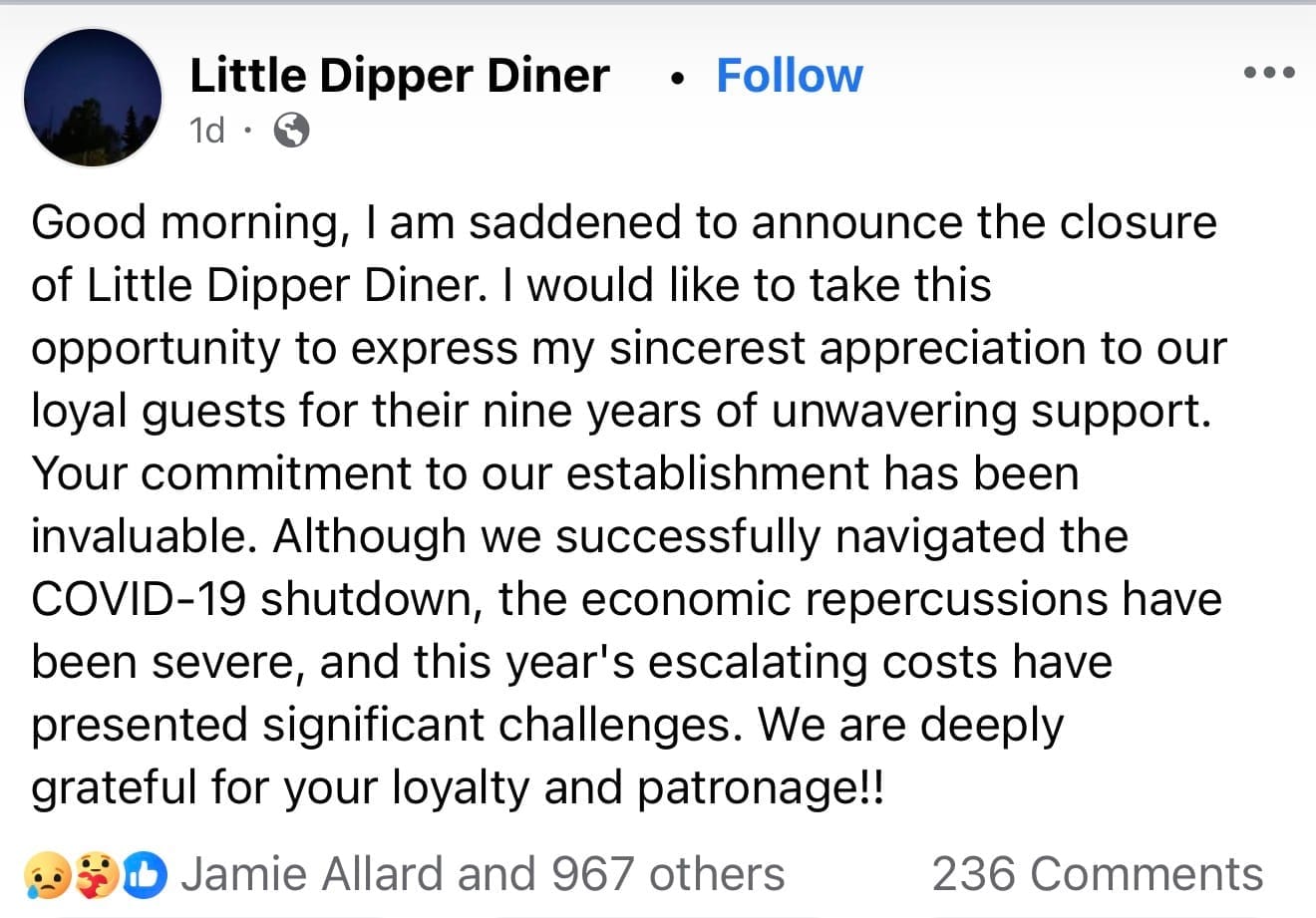Click the sad crying reaction emoji
1316x918 pixels.
(51, 875)
